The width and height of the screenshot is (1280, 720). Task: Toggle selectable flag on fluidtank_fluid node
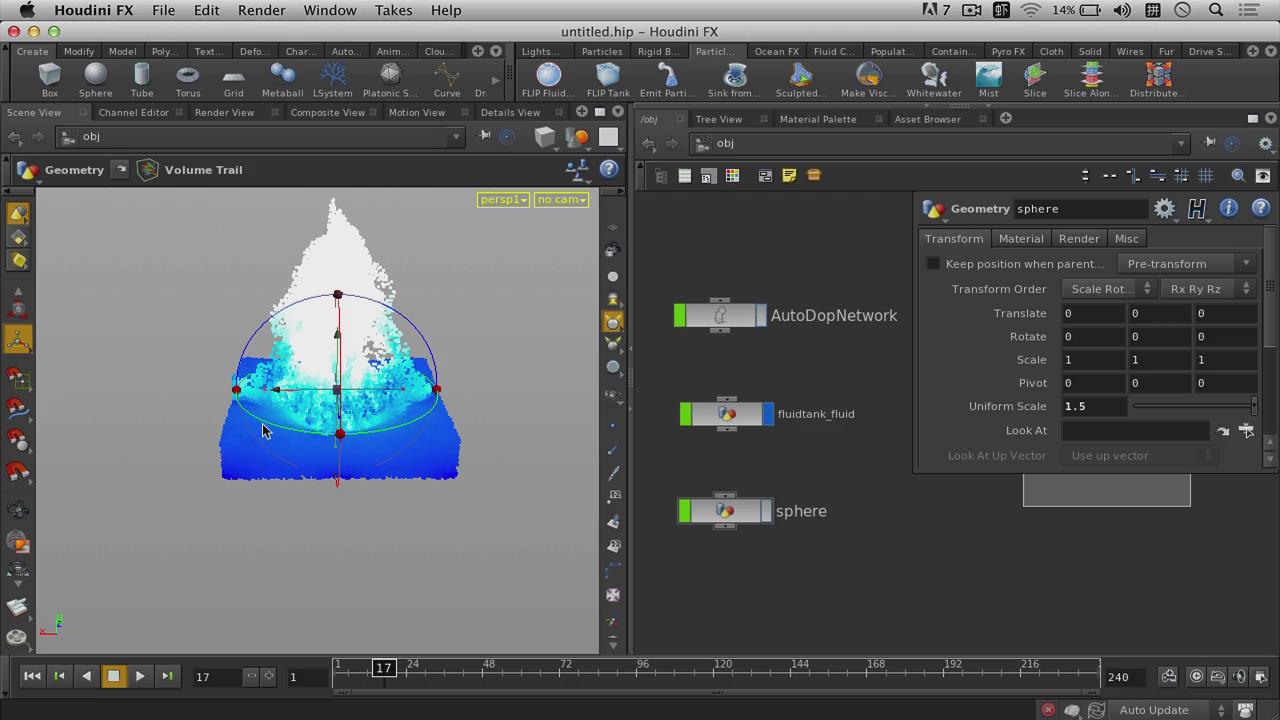click(x=686, y=414)
